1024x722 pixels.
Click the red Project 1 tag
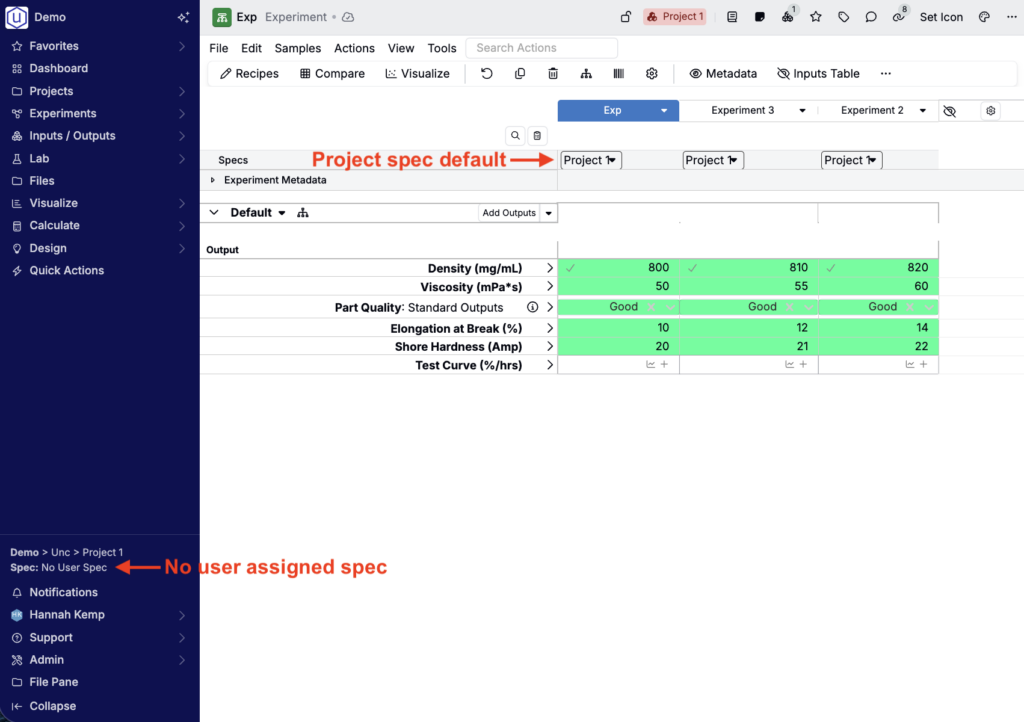pos(675,17)
